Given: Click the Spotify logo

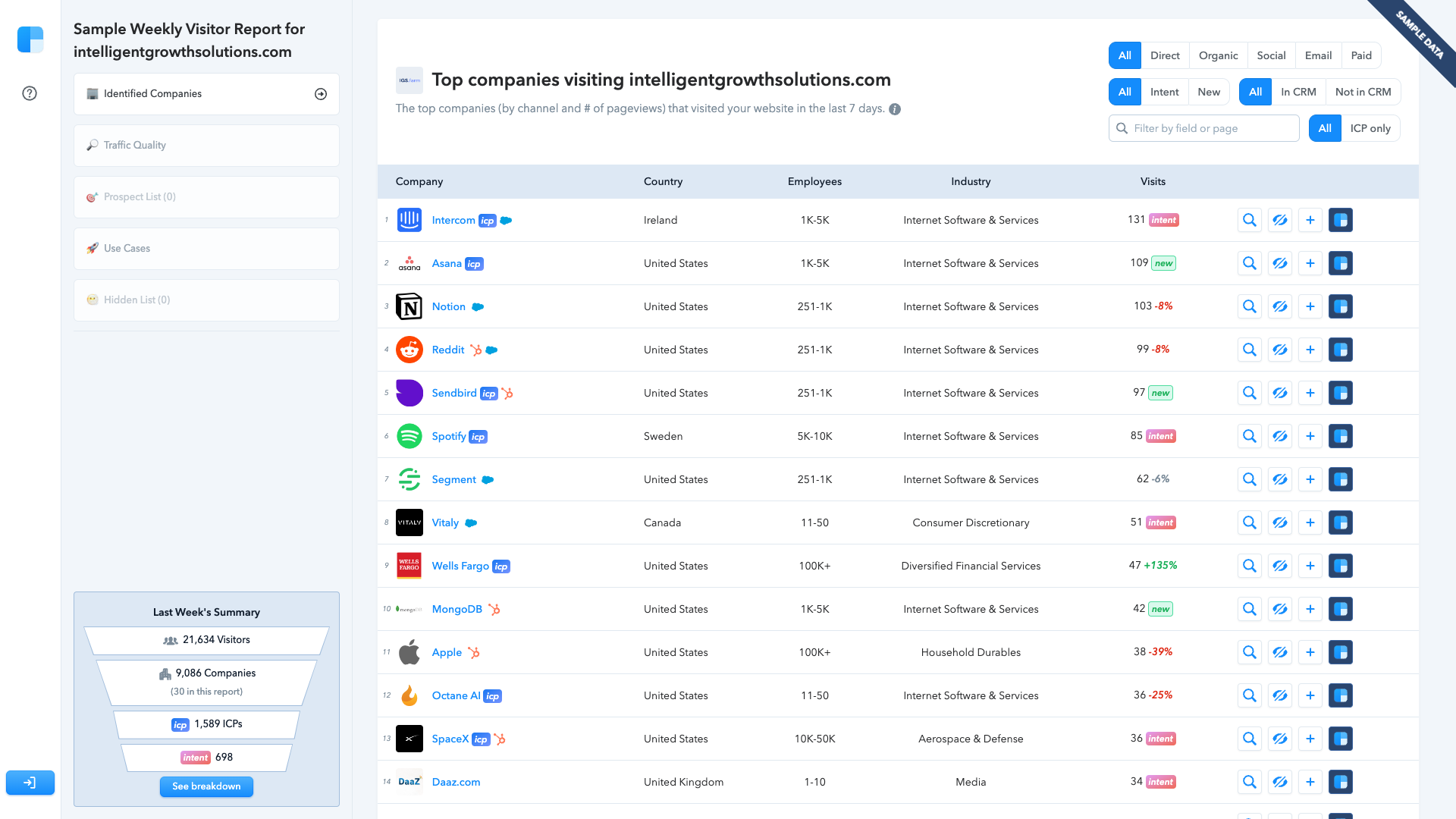Looking at the screenshot, I should point(409,436).
